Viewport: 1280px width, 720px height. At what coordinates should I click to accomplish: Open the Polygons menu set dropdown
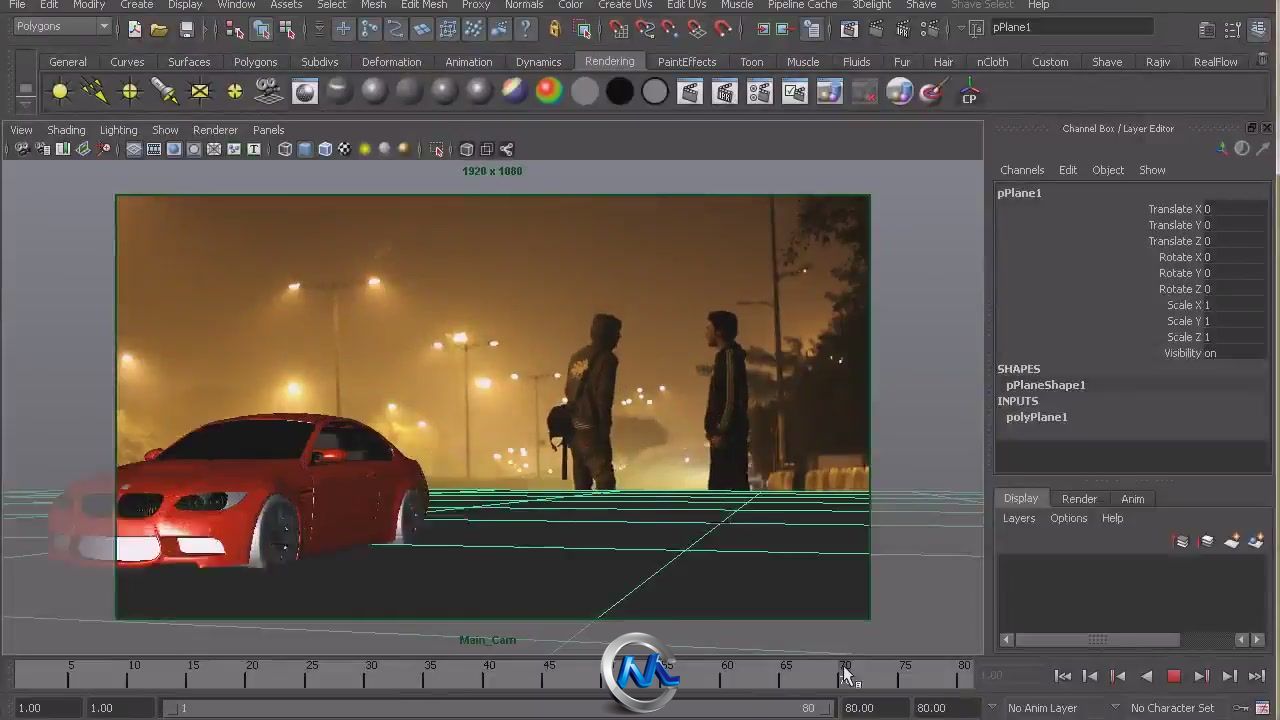(62, 27)
